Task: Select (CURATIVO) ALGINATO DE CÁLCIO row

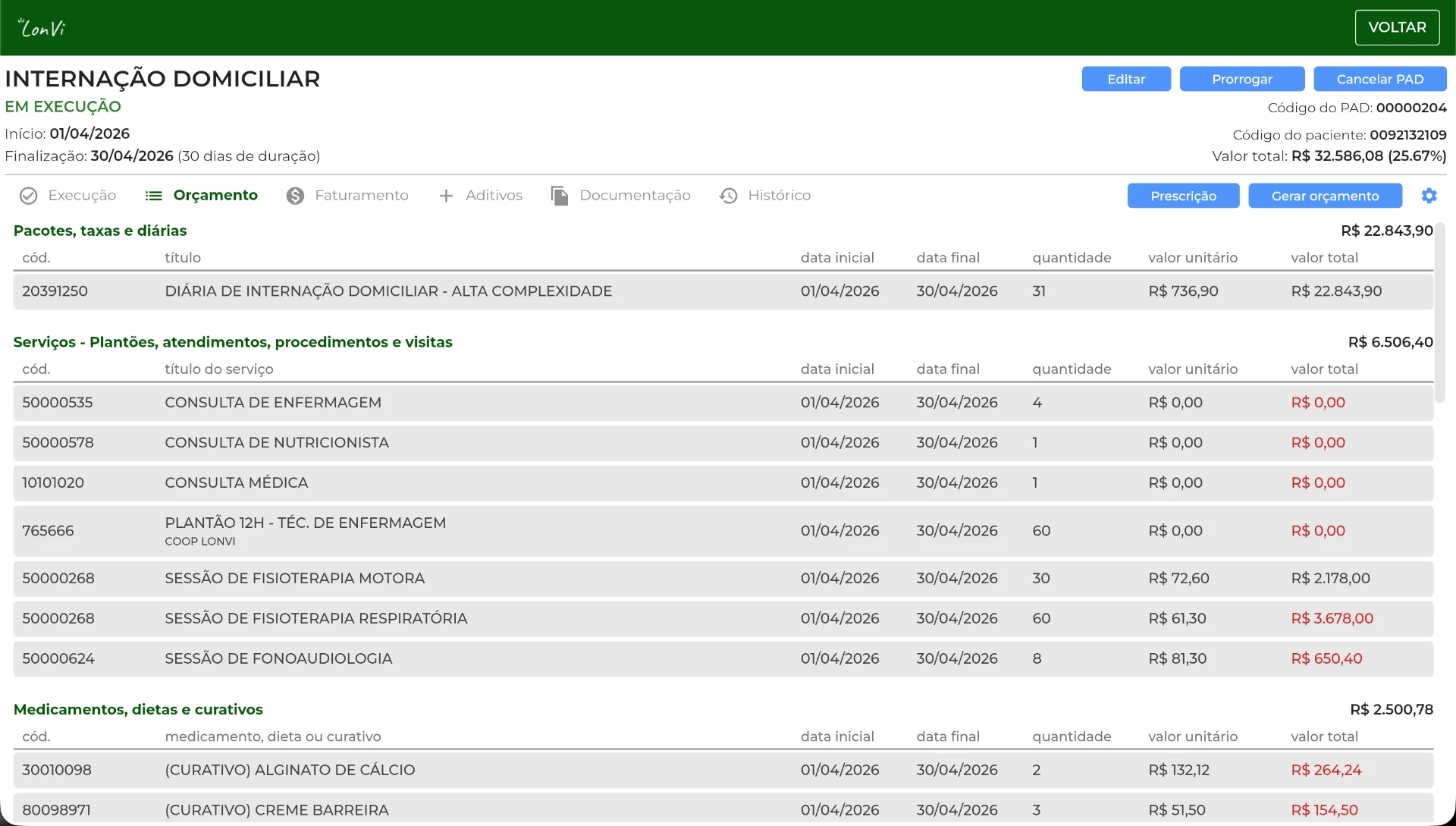Action: [x=723, y=770]
